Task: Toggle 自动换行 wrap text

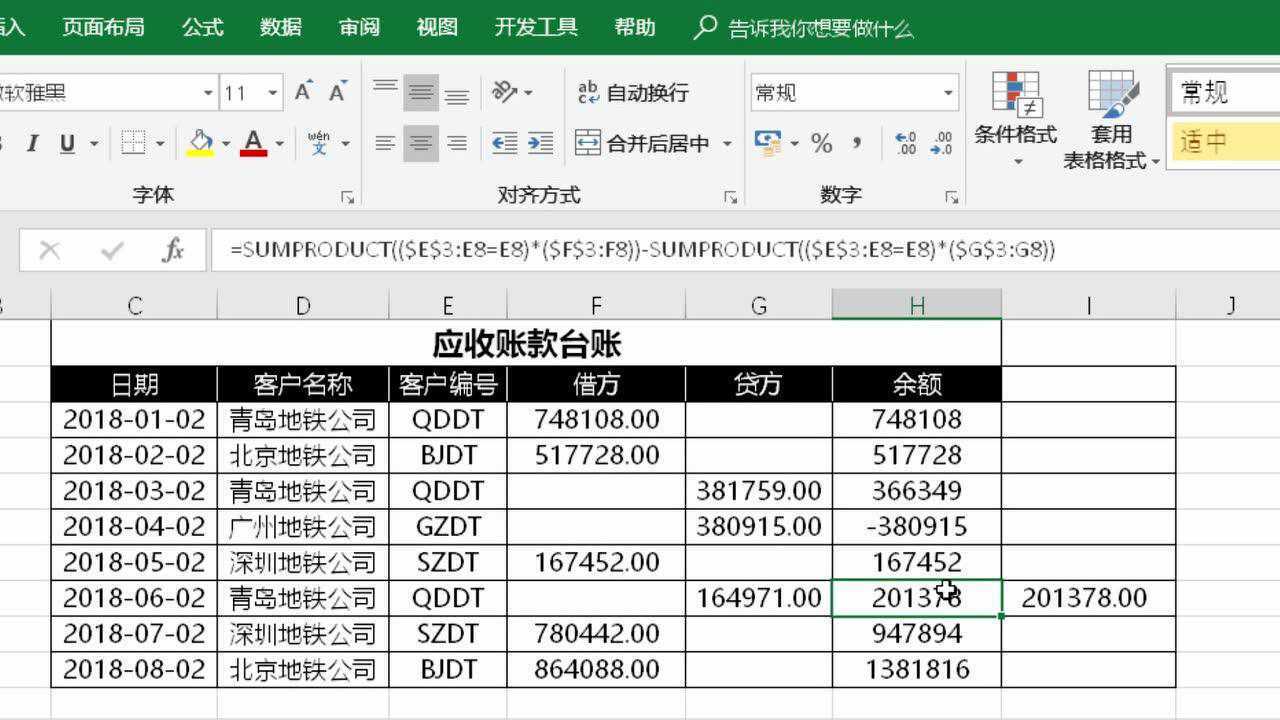Action: click(x=633, y=93)
